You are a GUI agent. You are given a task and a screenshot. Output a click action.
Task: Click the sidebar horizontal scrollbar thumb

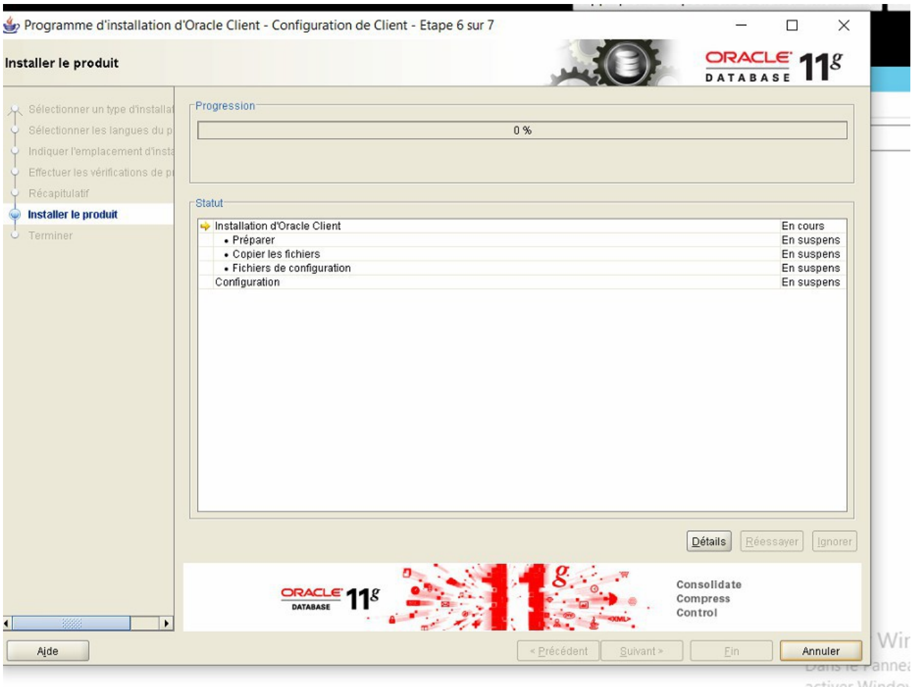[x=71, y=623]
